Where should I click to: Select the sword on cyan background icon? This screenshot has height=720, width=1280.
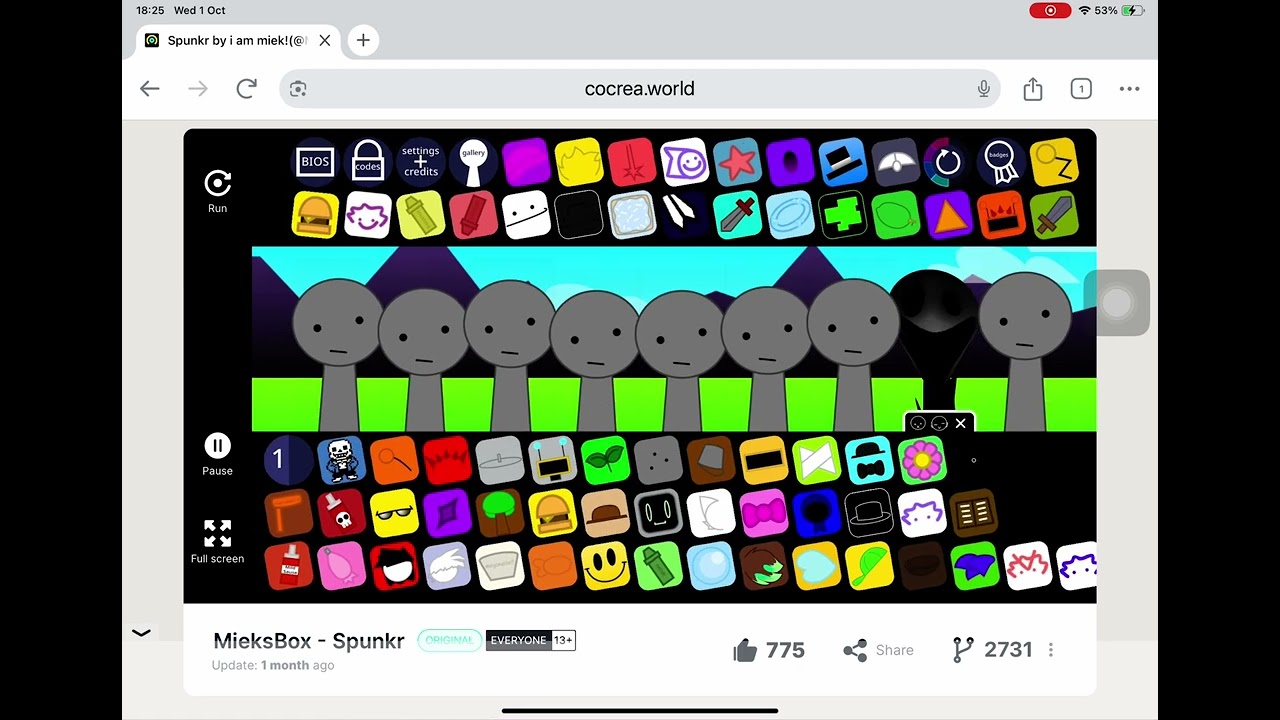coord(738,215)
